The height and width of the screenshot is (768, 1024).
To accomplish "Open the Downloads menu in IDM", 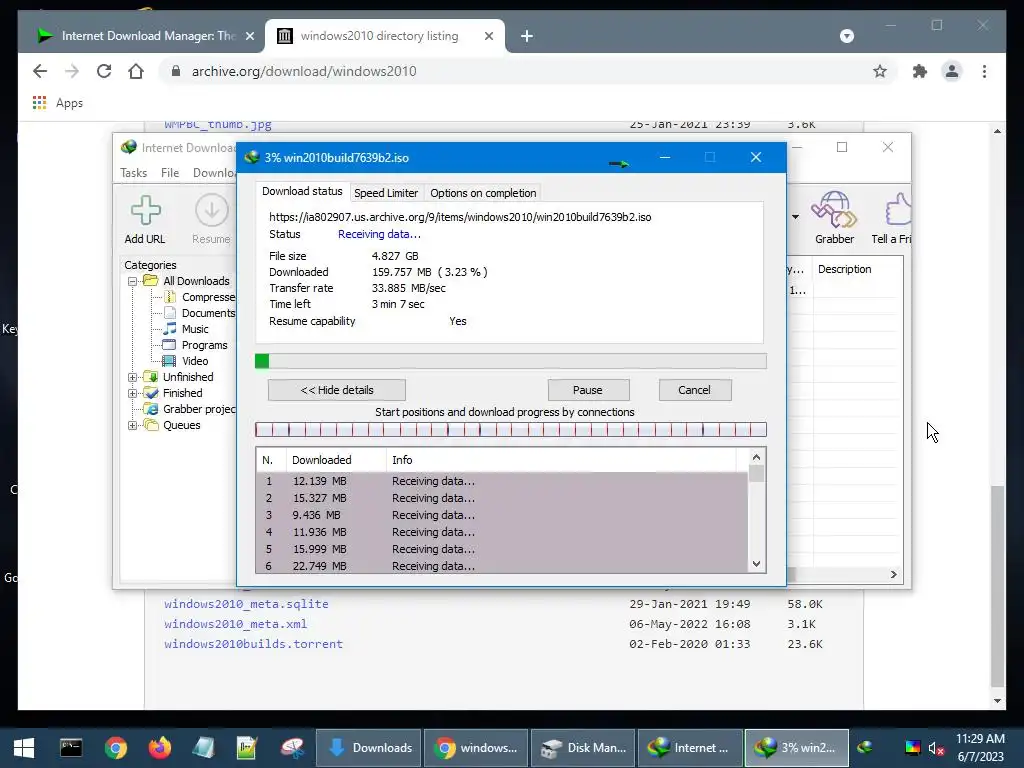I will 214,173.
